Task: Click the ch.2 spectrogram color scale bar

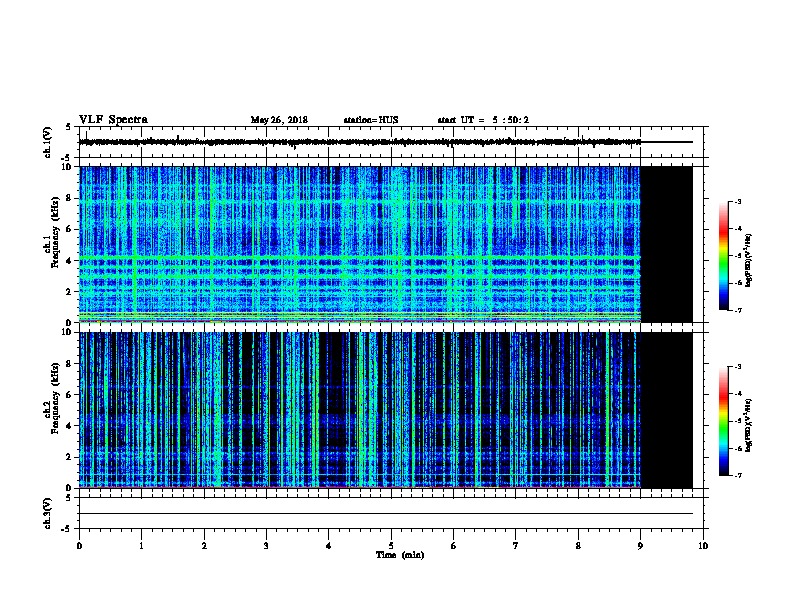Action: click(723, 421)
